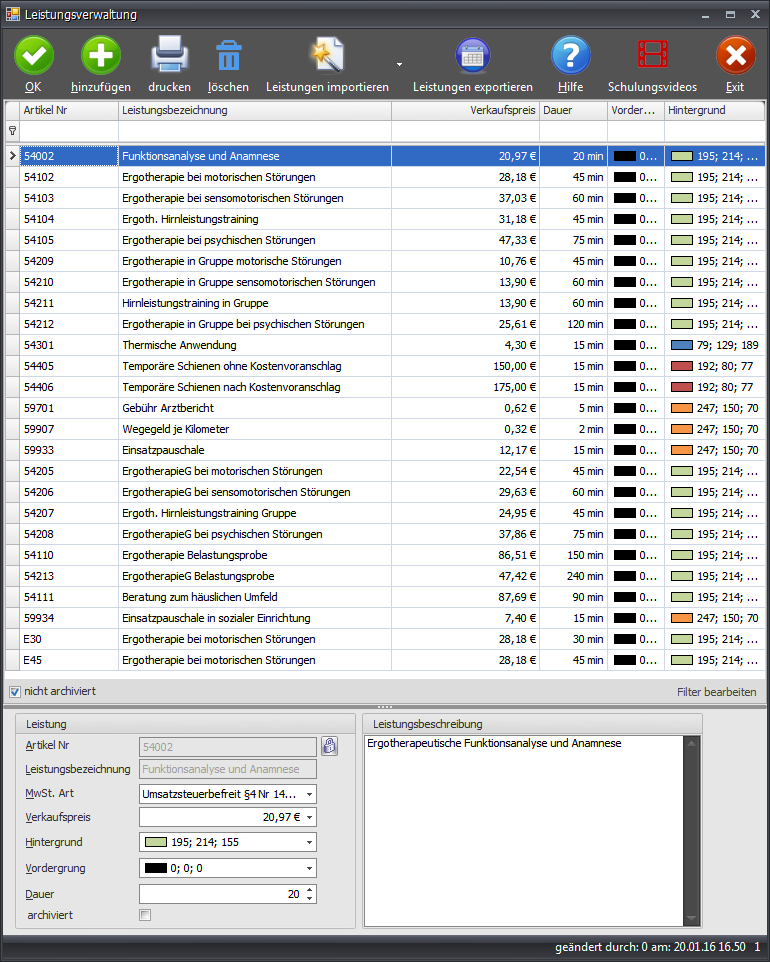This screenshot has width=770, height=962.
Task: Open the Vordergrund color dropdown
Action: (x=309, y=868)
